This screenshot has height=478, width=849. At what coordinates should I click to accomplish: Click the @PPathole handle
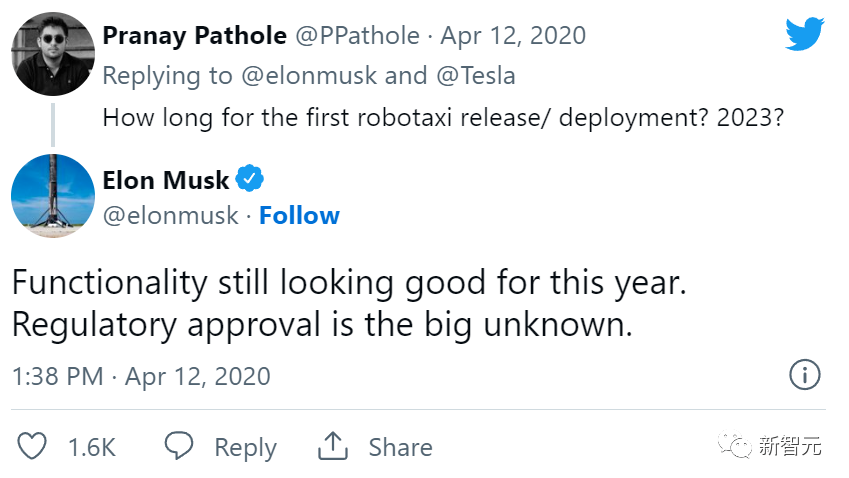[x=358, y=36]
